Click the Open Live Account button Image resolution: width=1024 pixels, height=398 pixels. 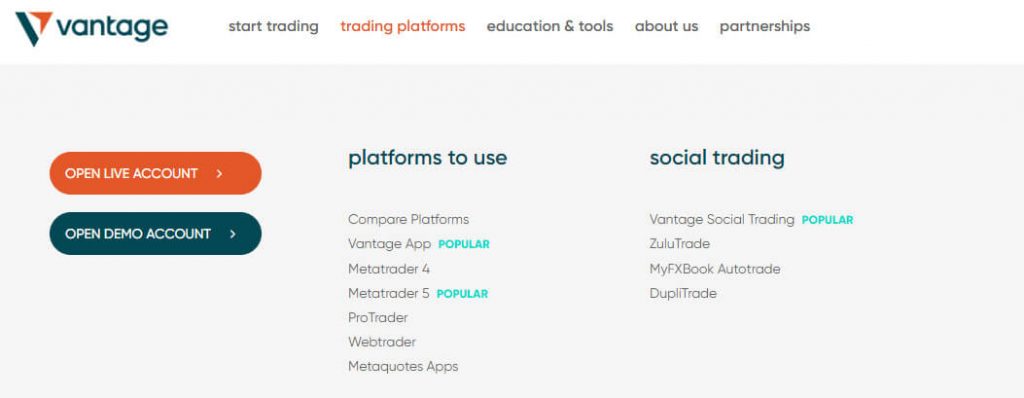point(155,173)
